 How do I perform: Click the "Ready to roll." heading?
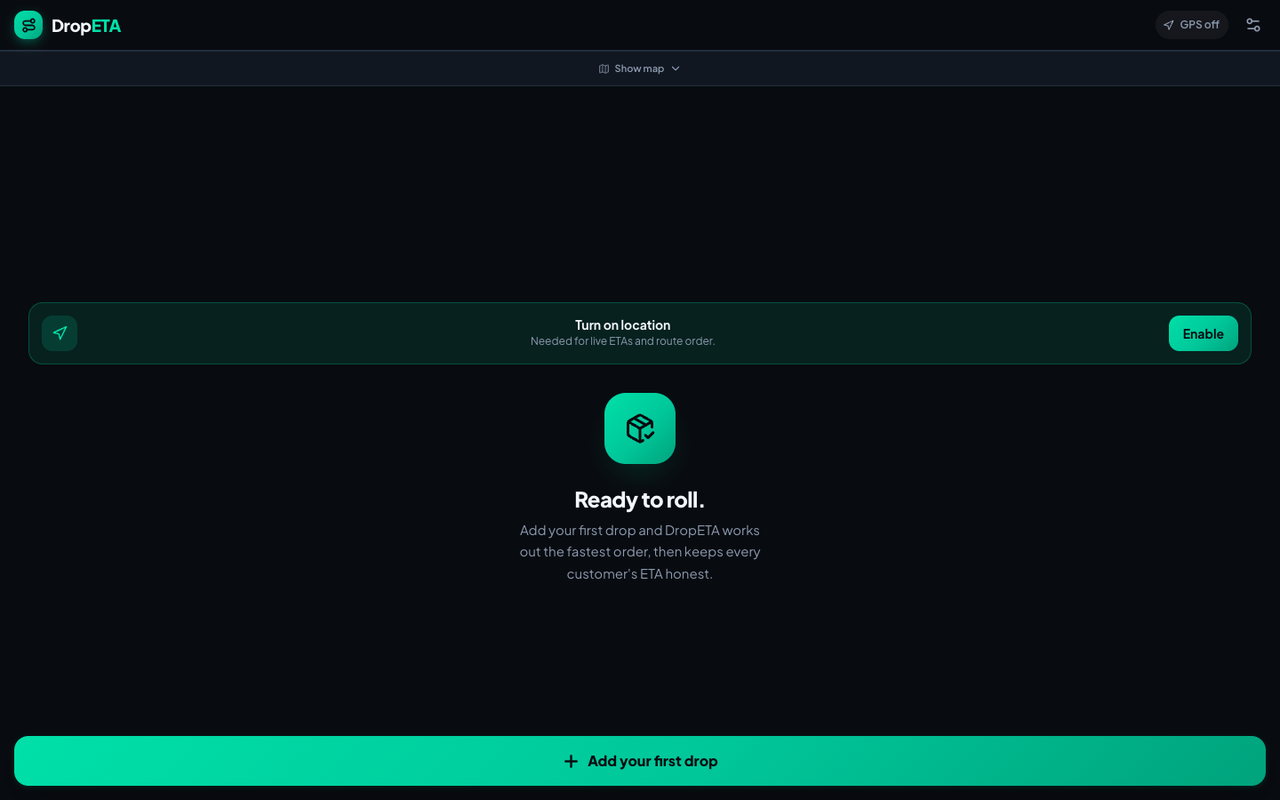point(640,500)
